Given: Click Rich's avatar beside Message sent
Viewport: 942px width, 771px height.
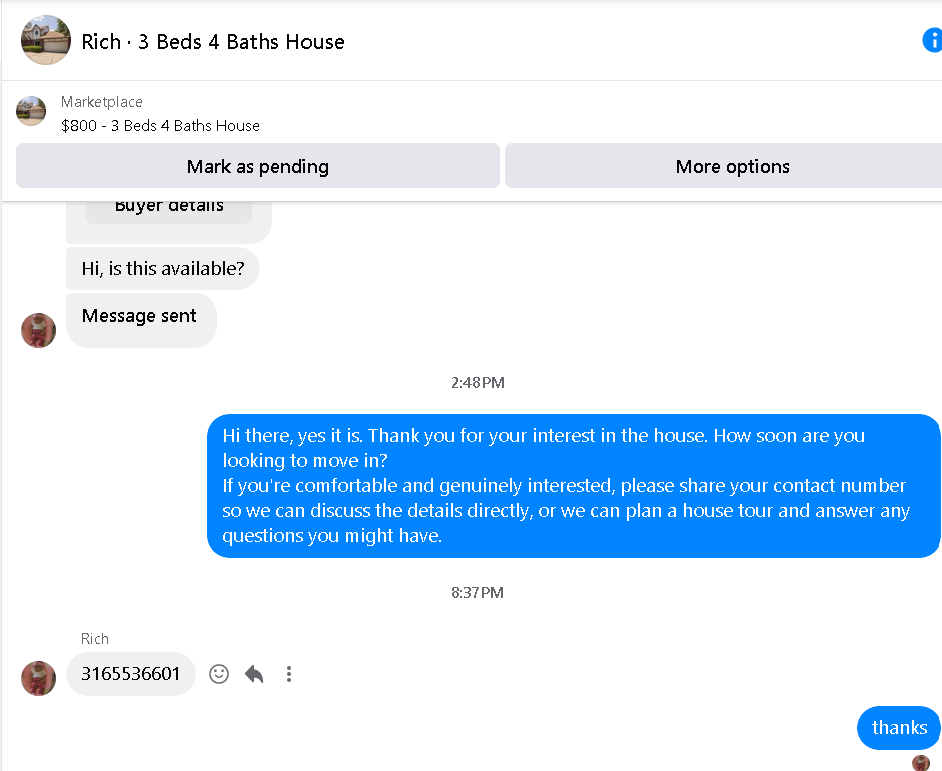Looking at the screenshot, I should (38, 330).
